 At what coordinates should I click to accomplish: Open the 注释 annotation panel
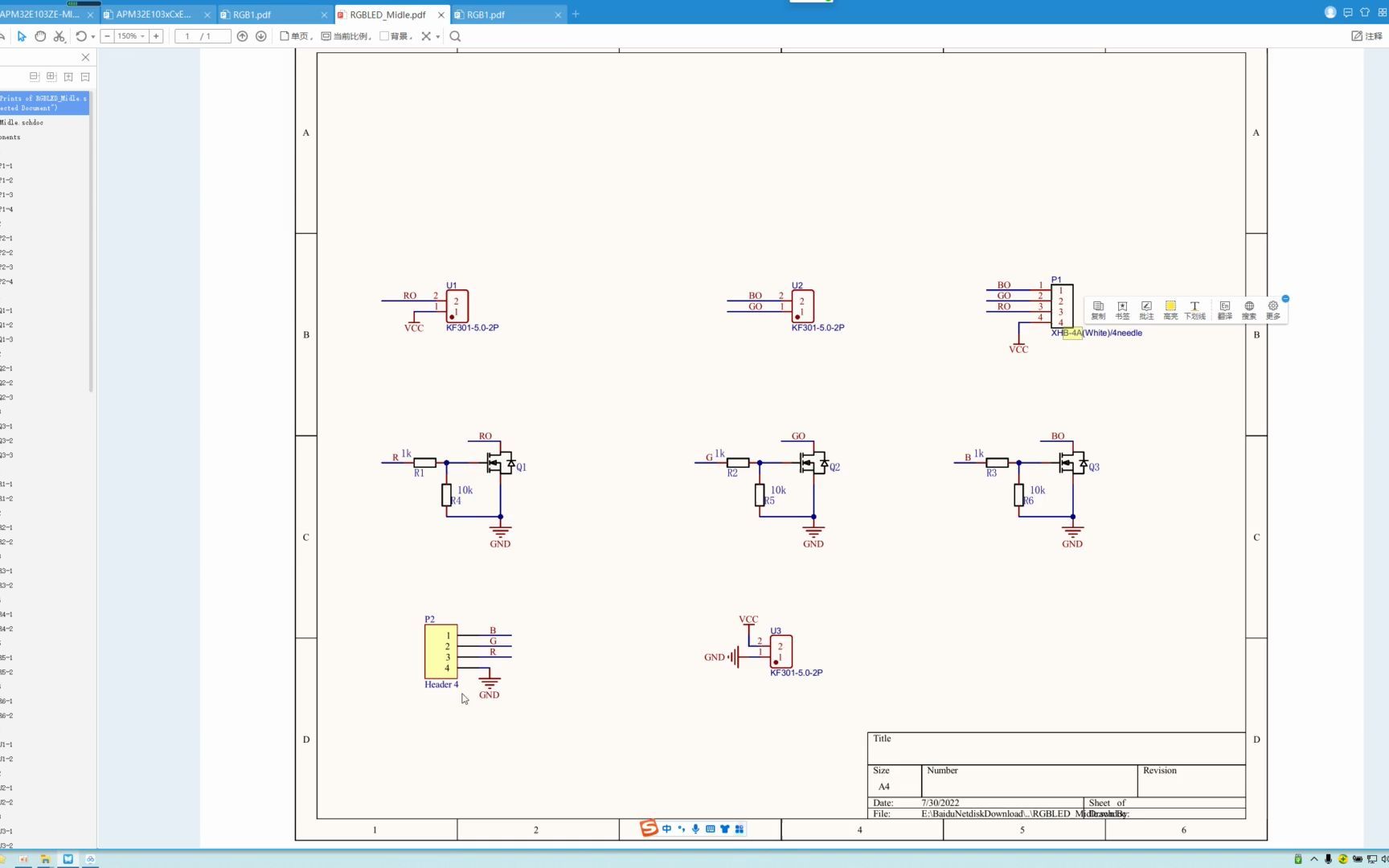(x=1366, y=36)
